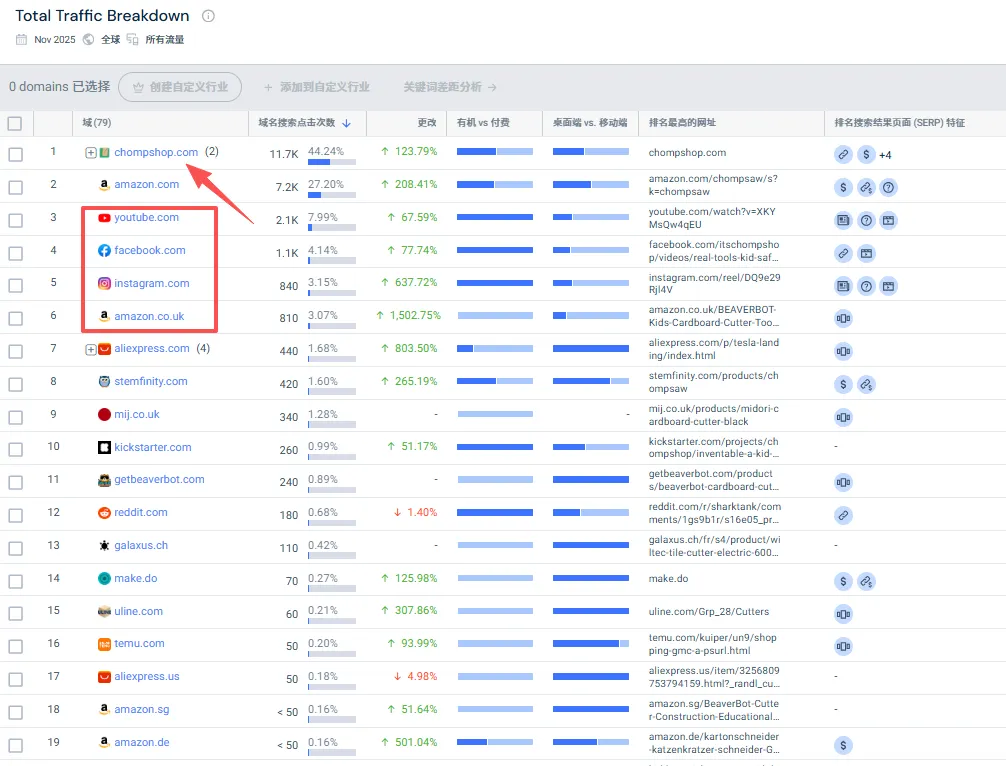This screenshot has width=1006, height=766.
Task: Click desktop vs mobile bar for stemfinity.com
Action: [x=591, y=381]
